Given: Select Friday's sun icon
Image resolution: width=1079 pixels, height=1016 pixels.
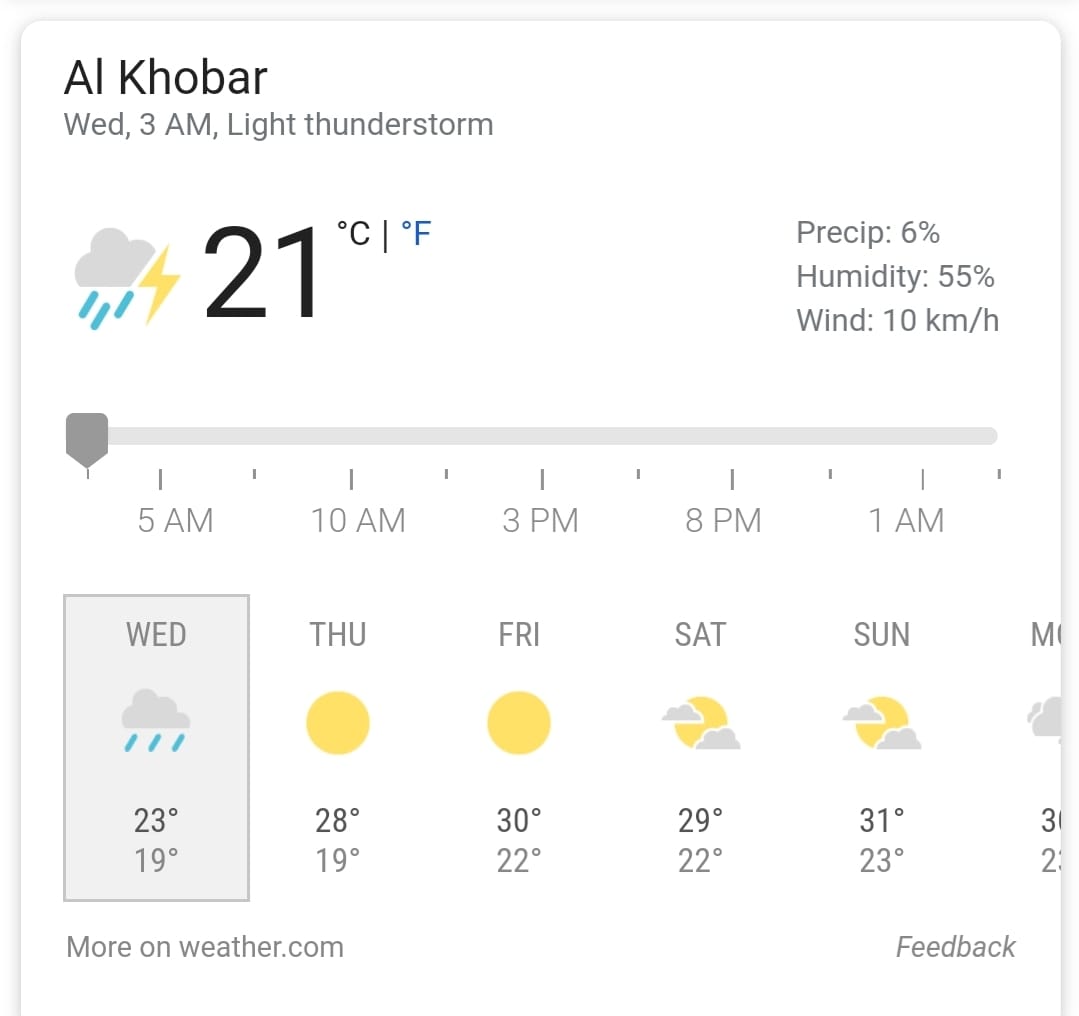Looking at the screenshot, I should tap(519, 723).
